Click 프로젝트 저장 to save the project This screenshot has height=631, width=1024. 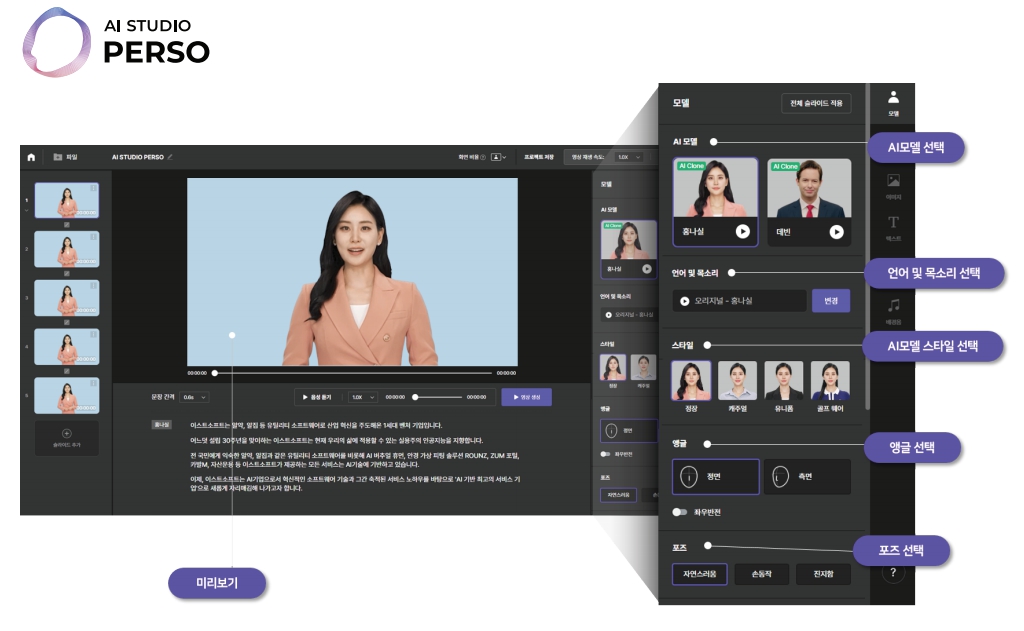point(539,157)
